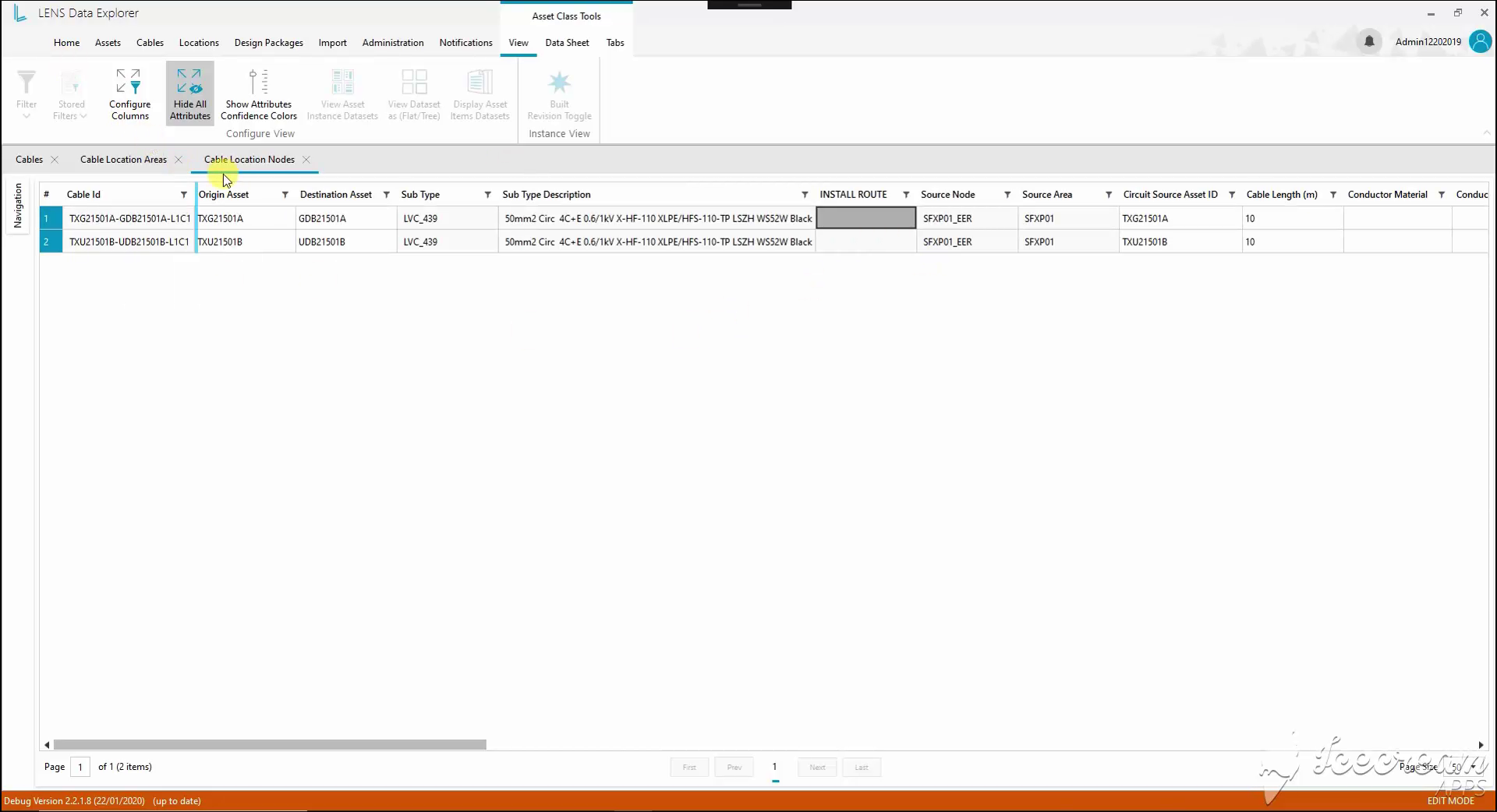This screenshot has width=1497, height=812.
Task: Open the Design Packages menu
Action: tap(268, 43)
